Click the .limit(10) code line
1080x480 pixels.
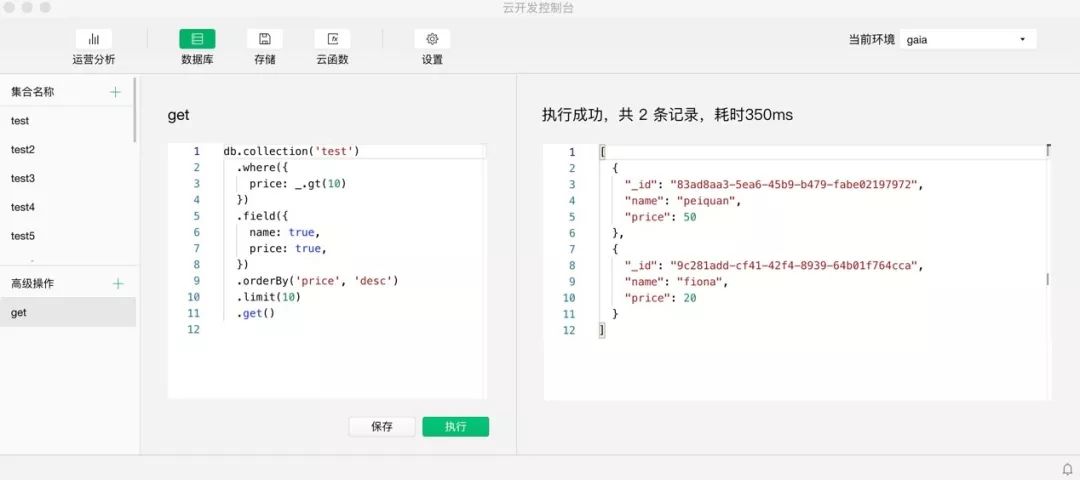point(269,297)
